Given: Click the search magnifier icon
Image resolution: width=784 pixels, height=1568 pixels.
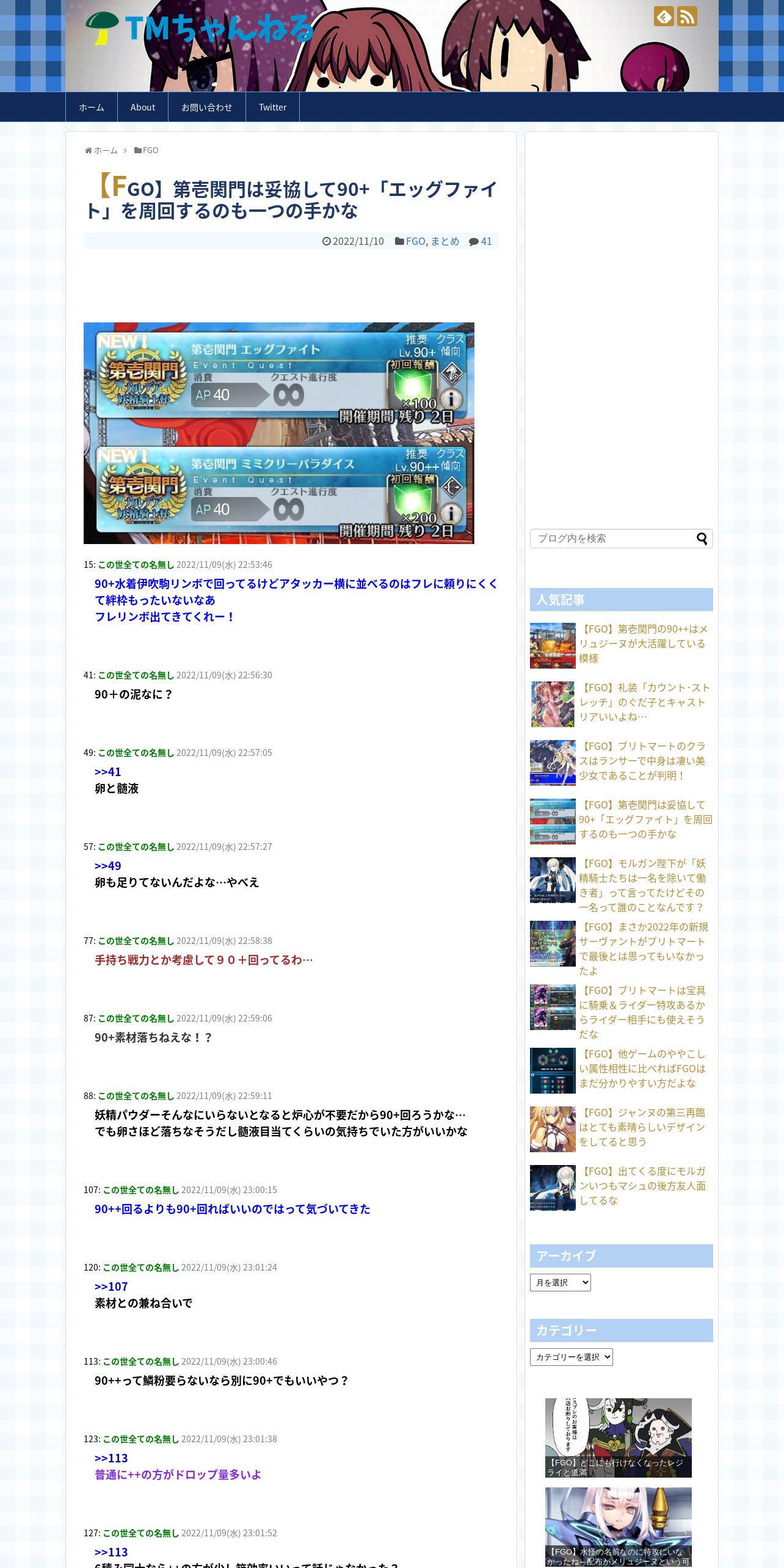Looking at the screenshot, I should tap(702, 539).
